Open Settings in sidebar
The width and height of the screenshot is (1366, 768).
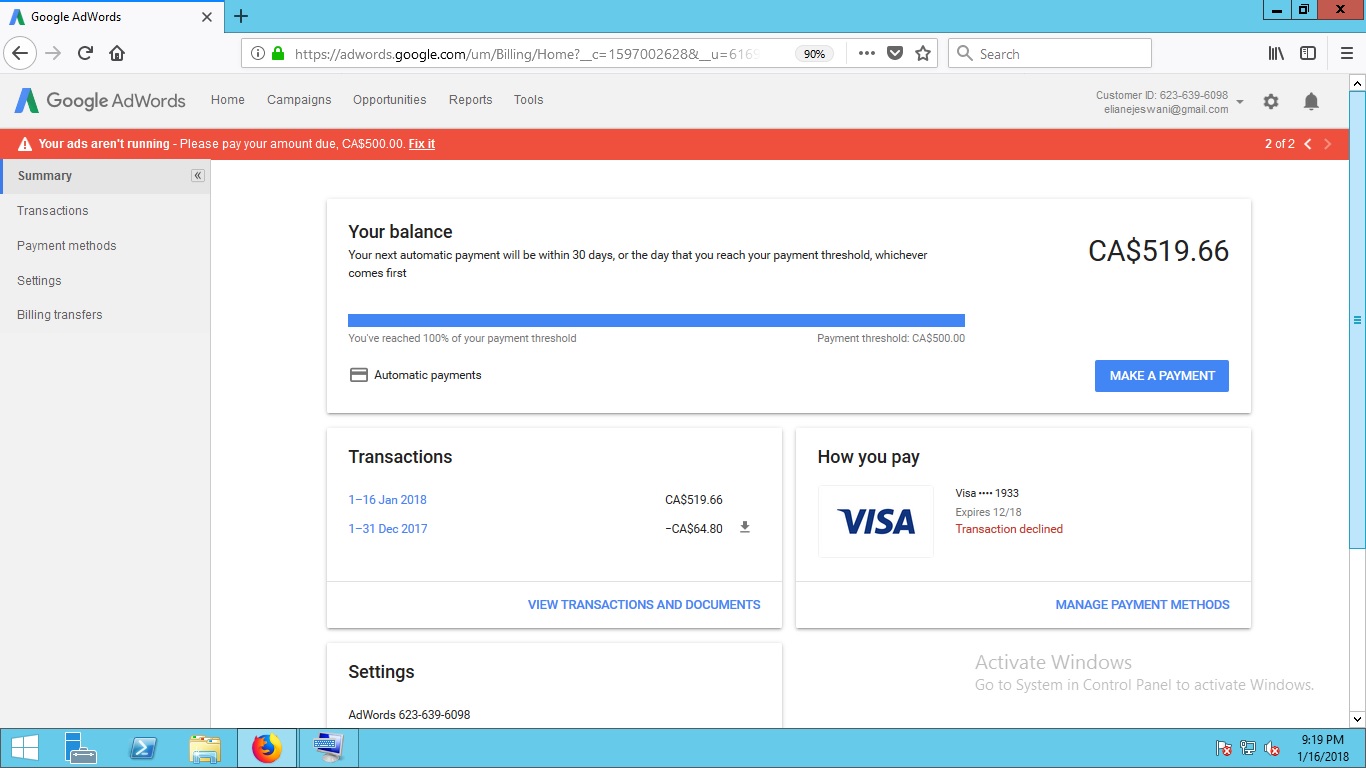tap(39, 281)
